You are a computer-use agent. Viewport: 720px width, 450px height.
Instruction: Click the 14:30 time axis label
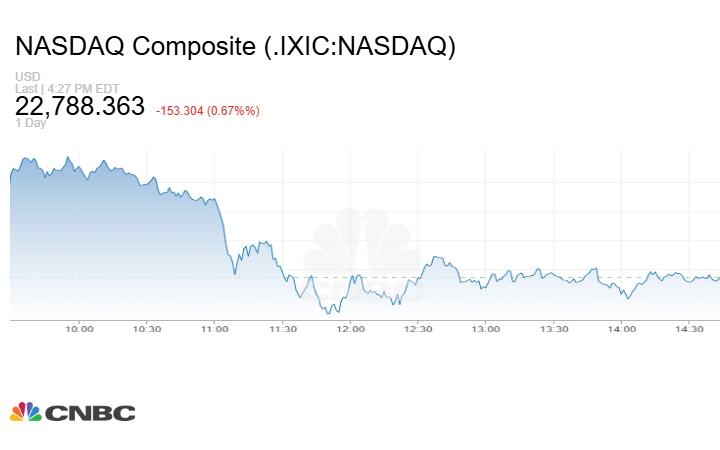pyautogui.click(x=690, y=328)
